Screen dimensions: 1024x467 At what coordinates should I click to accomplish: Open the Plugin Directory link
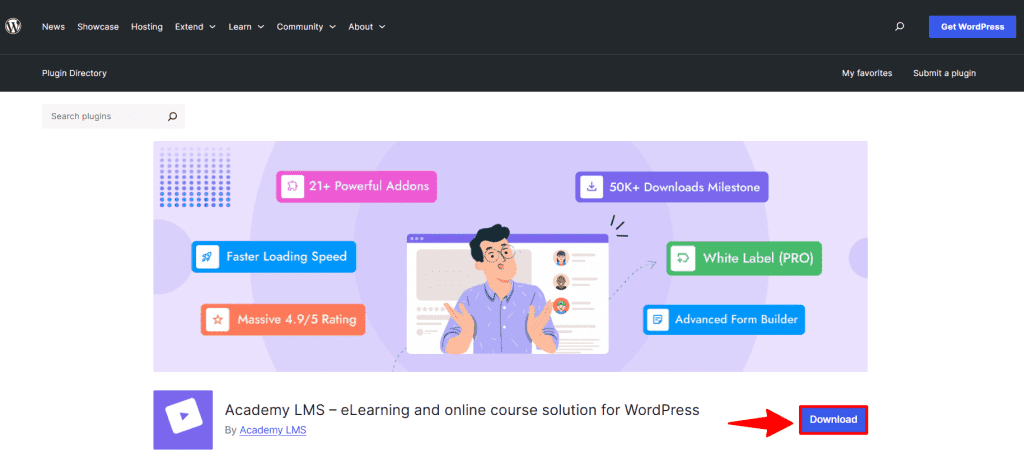click(74, 73)
